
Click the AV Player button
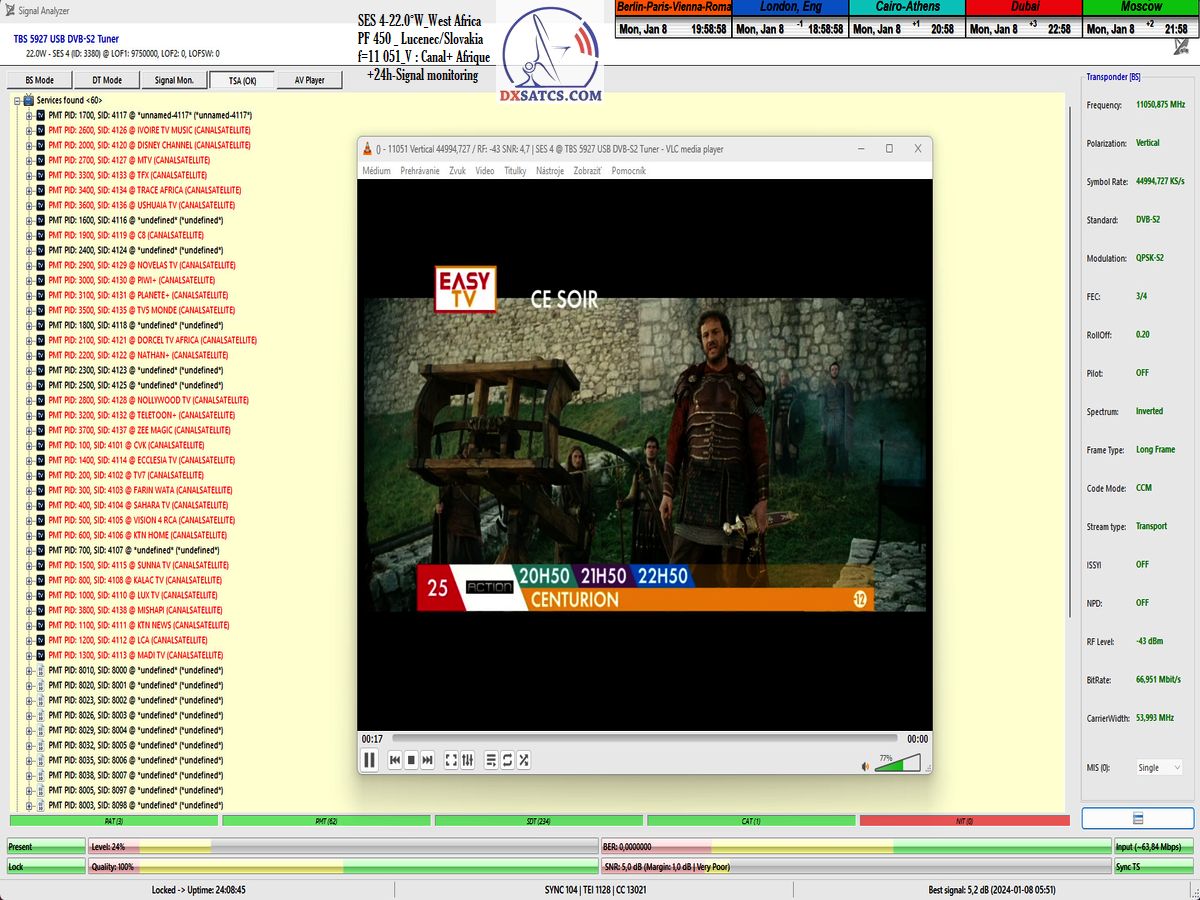click(309, 81)
